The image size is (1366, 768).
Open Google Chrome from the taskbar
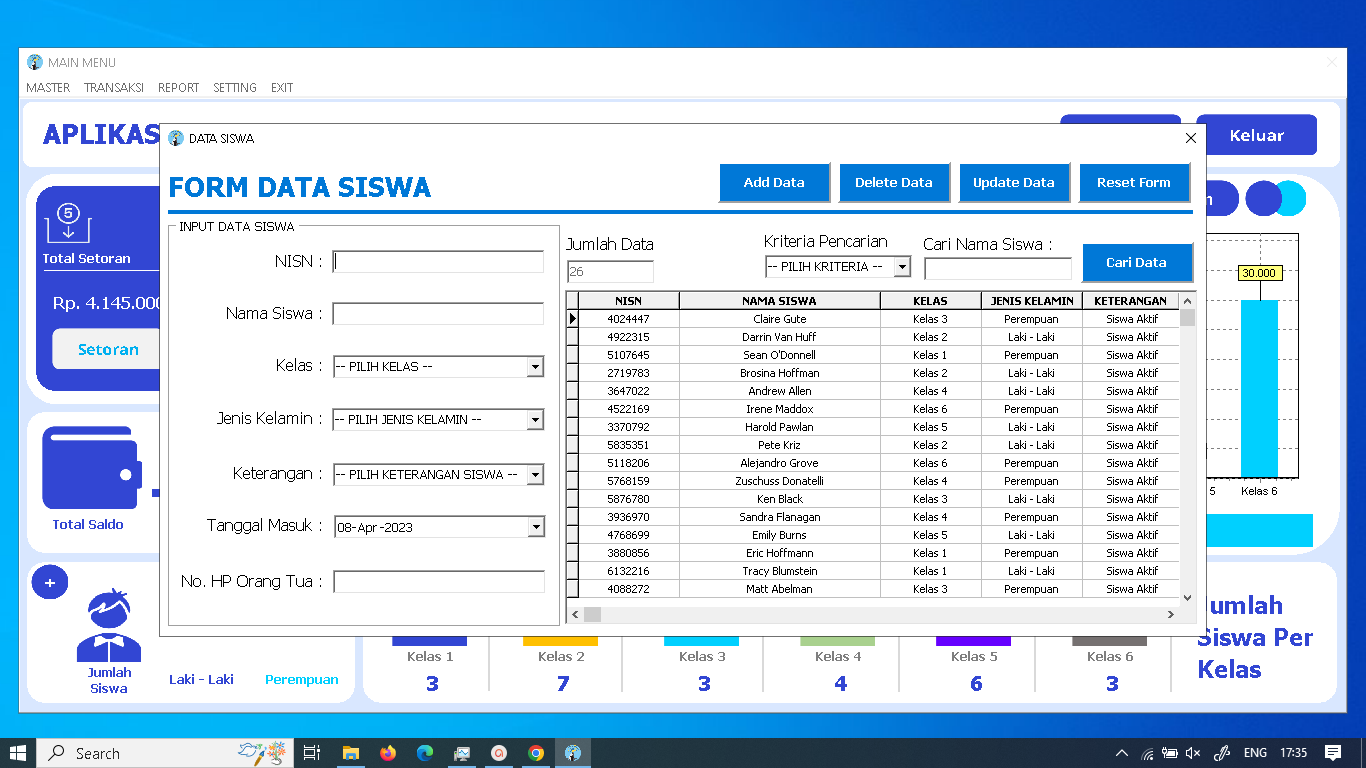pyautogui.click(x=536, y=752)
